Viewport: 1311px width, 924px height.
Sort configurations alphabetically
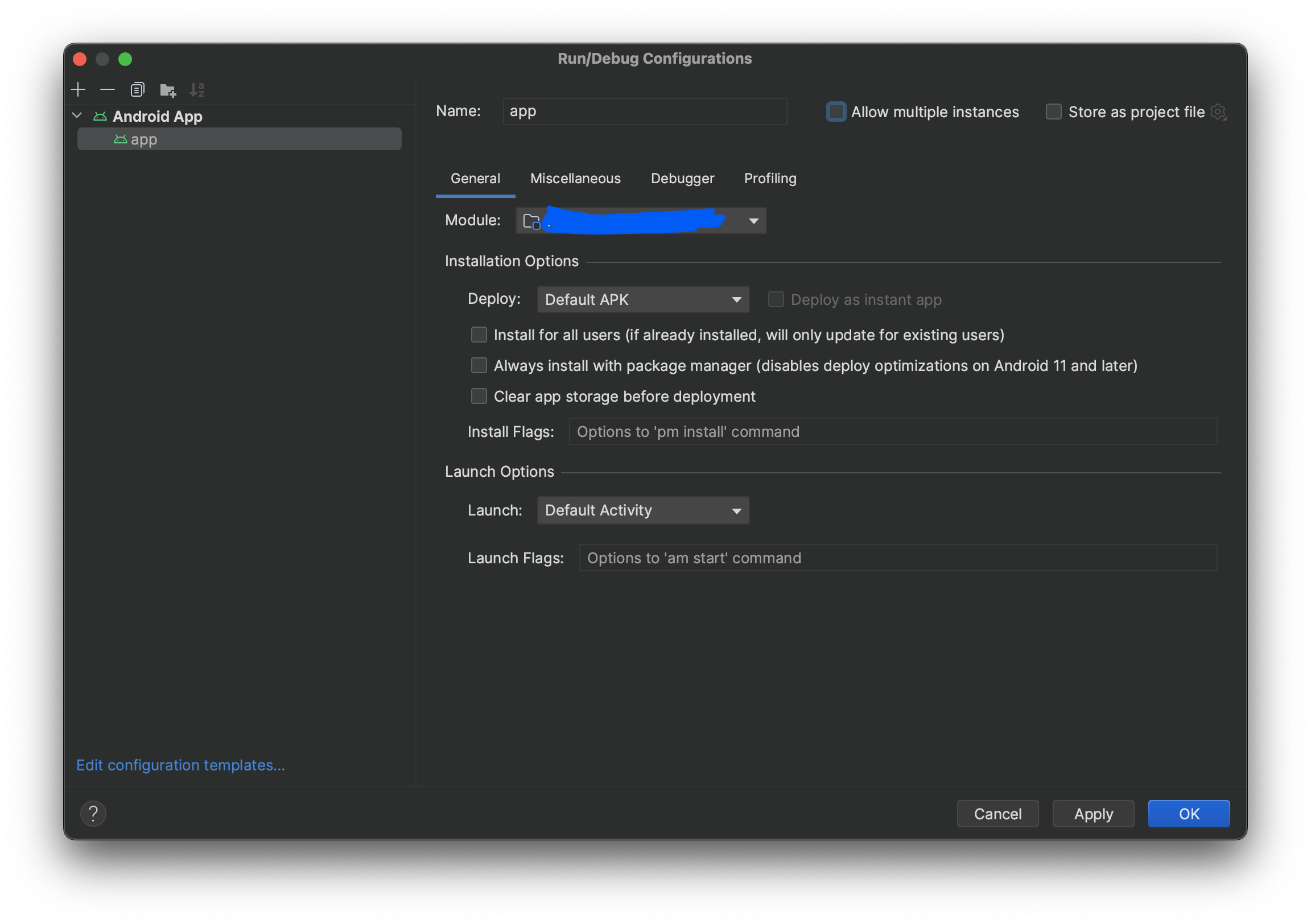tap(198, 89)
